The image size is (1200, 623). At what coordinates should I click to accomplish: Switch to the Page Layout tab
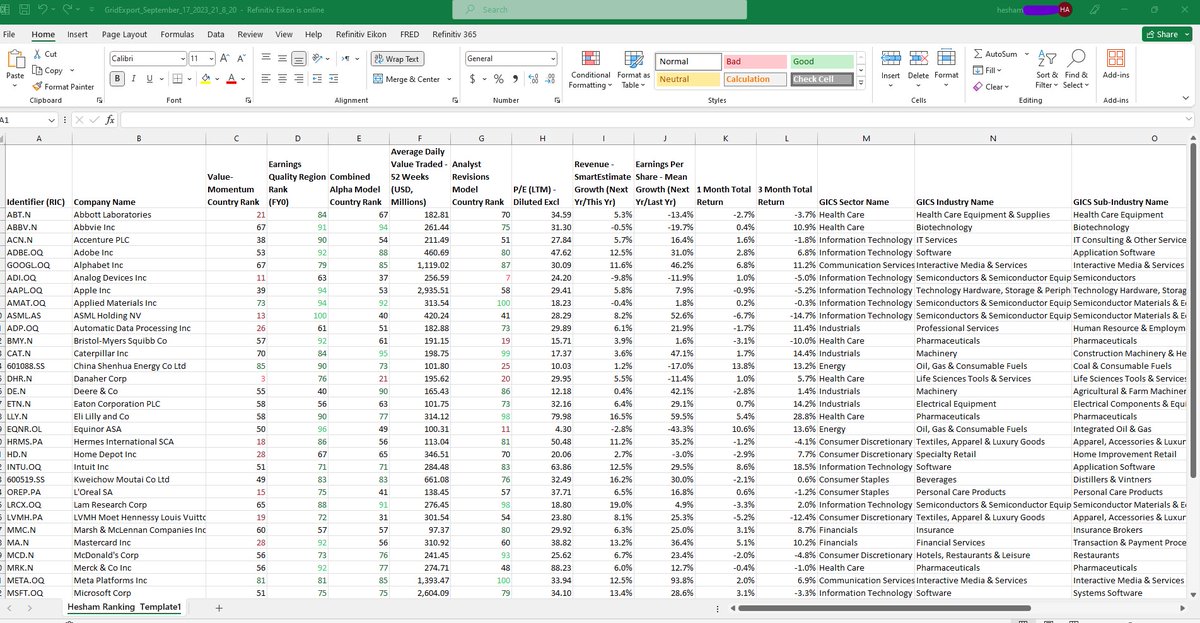(125, 34)
